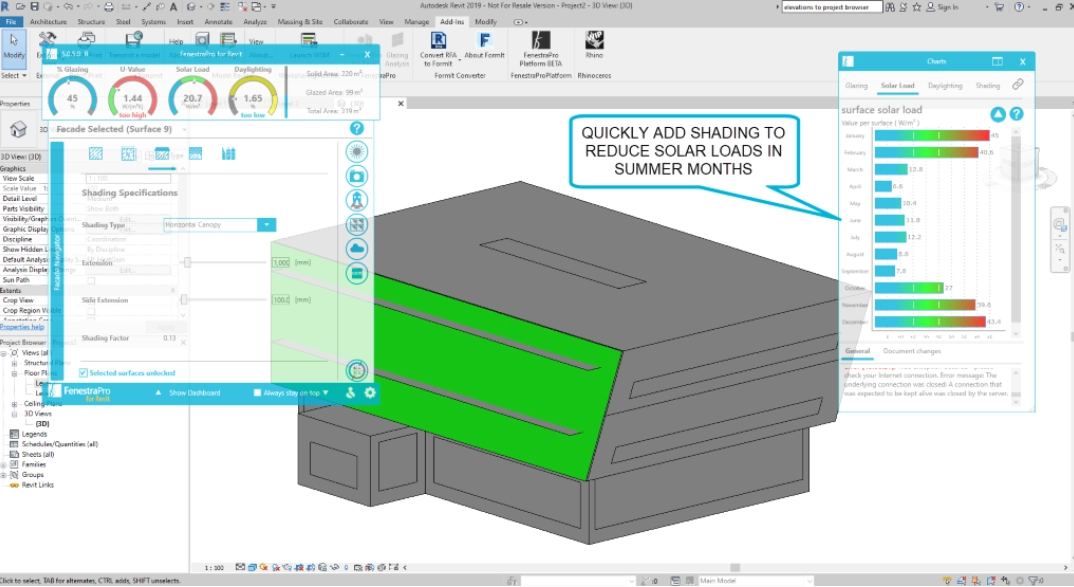The height and width of the screenshot is (587, 1074).
Task: Open the Always stay on top dropdown arrow
Action: (x=325, y=392)
